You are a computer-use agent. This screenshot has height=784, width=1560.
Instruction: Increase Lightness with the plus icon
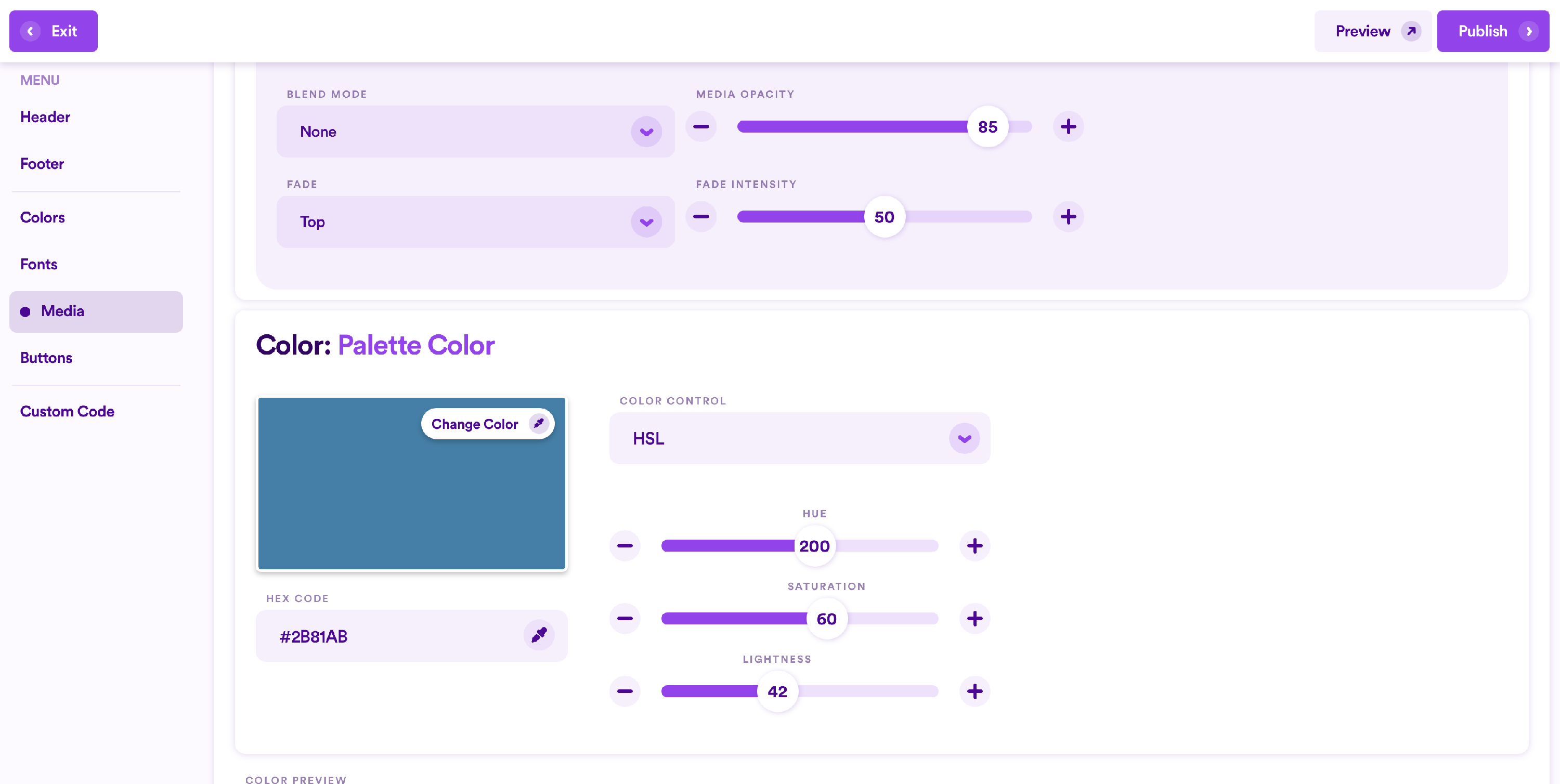974,691
